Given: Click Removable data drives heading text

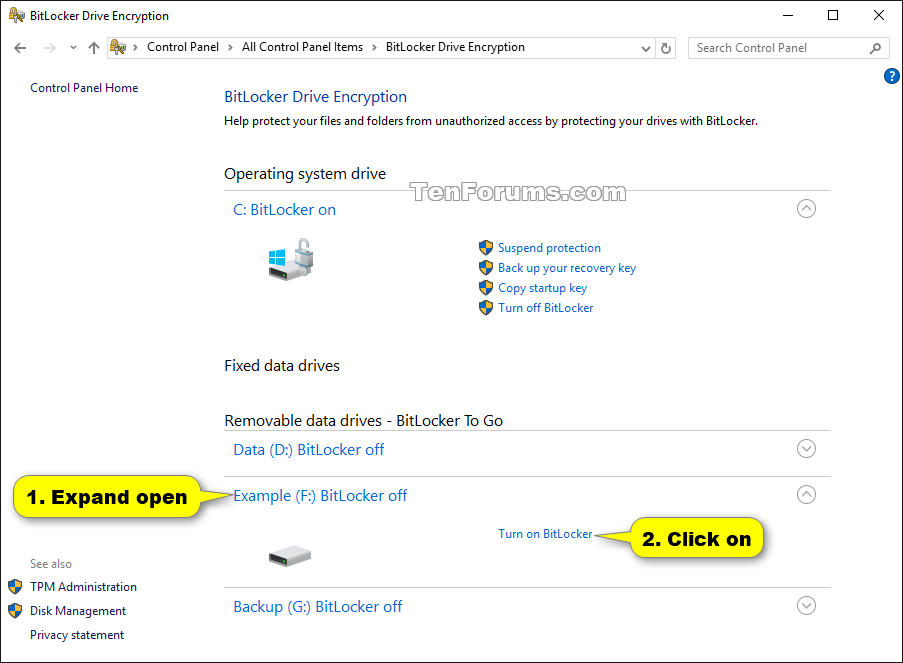Looking at the screenshot, I should coord(363,420).
